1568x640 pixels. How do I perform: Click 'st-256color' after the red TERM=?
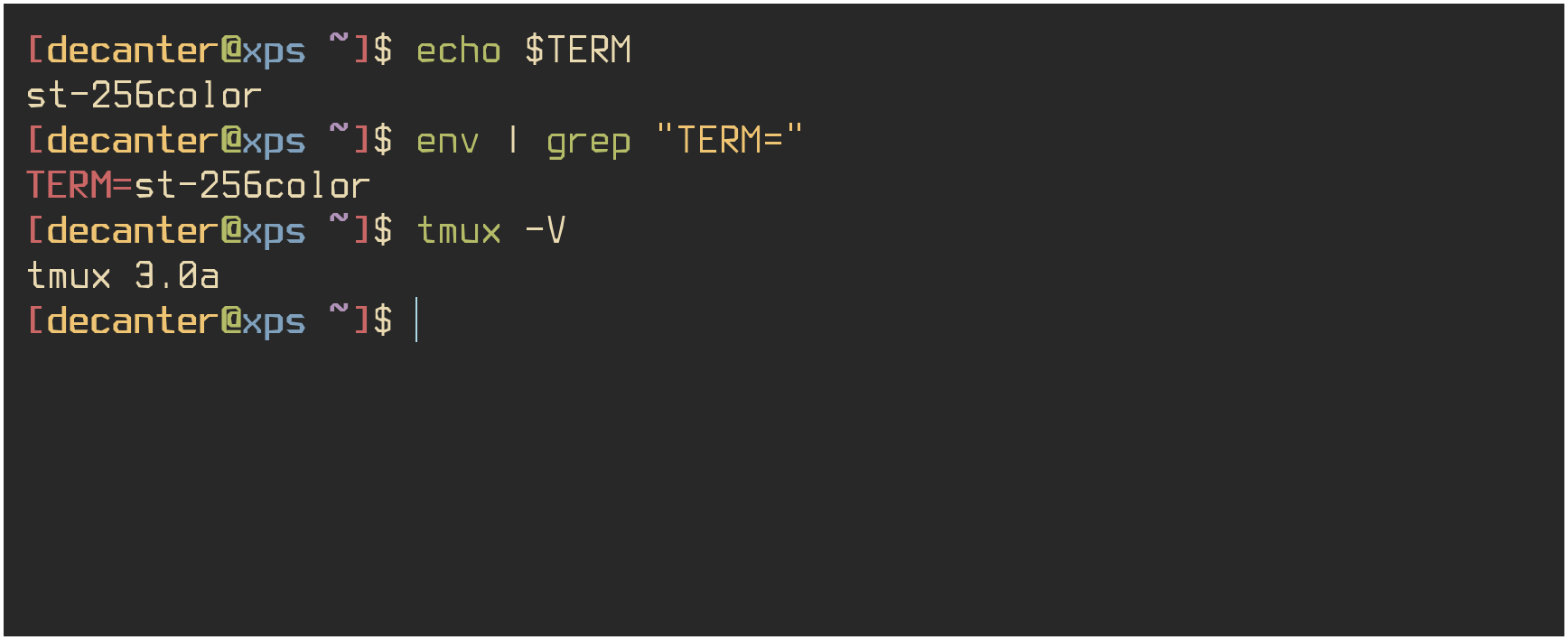pos(252,186)
